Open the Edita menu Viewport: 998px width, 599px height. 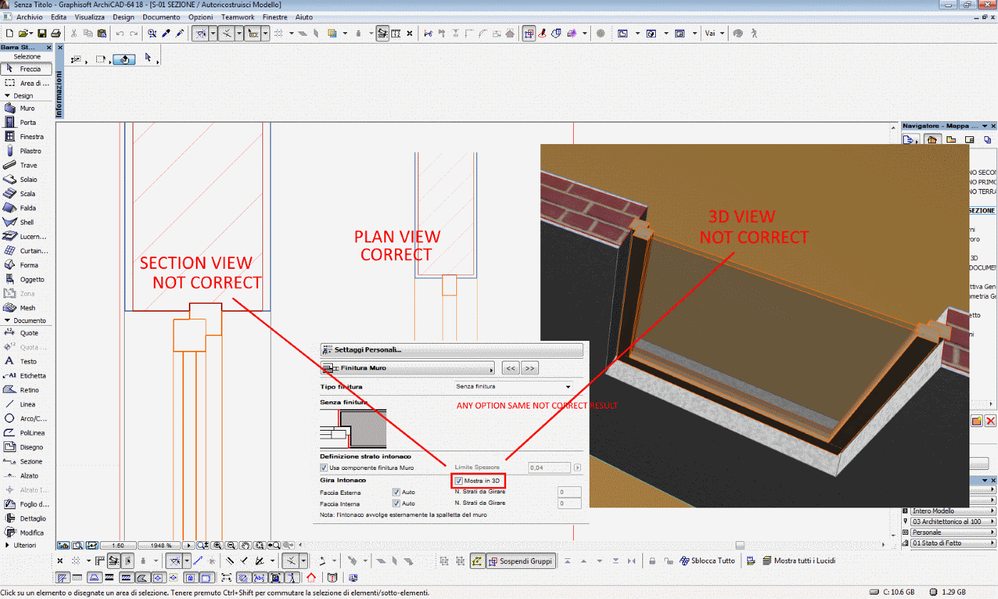point(58,17)
